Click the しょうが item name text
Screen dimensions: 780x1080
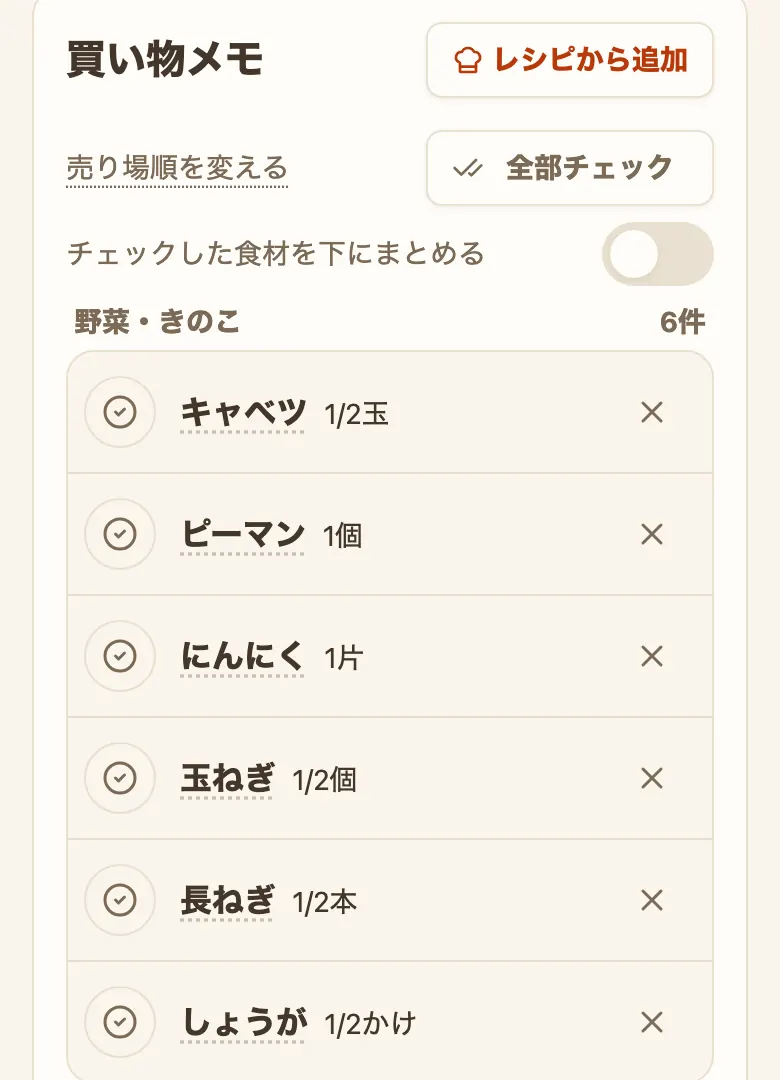[x=243, y=1022]
